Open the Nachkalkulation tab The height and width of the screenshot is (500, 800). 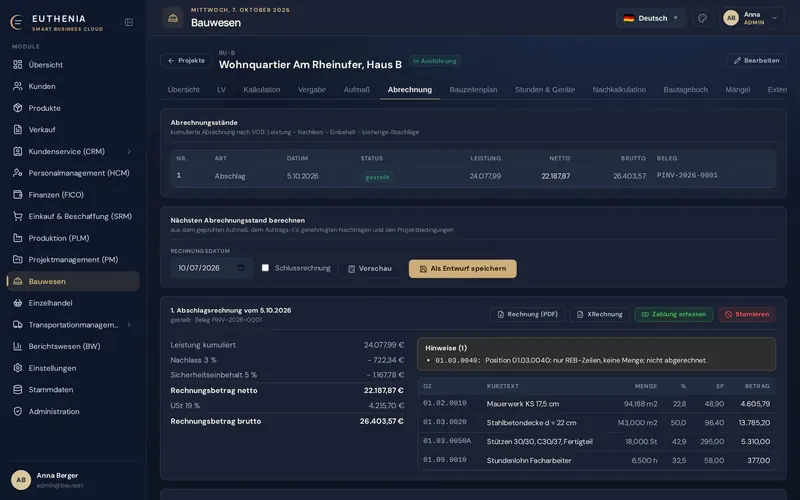coord(619,89)
